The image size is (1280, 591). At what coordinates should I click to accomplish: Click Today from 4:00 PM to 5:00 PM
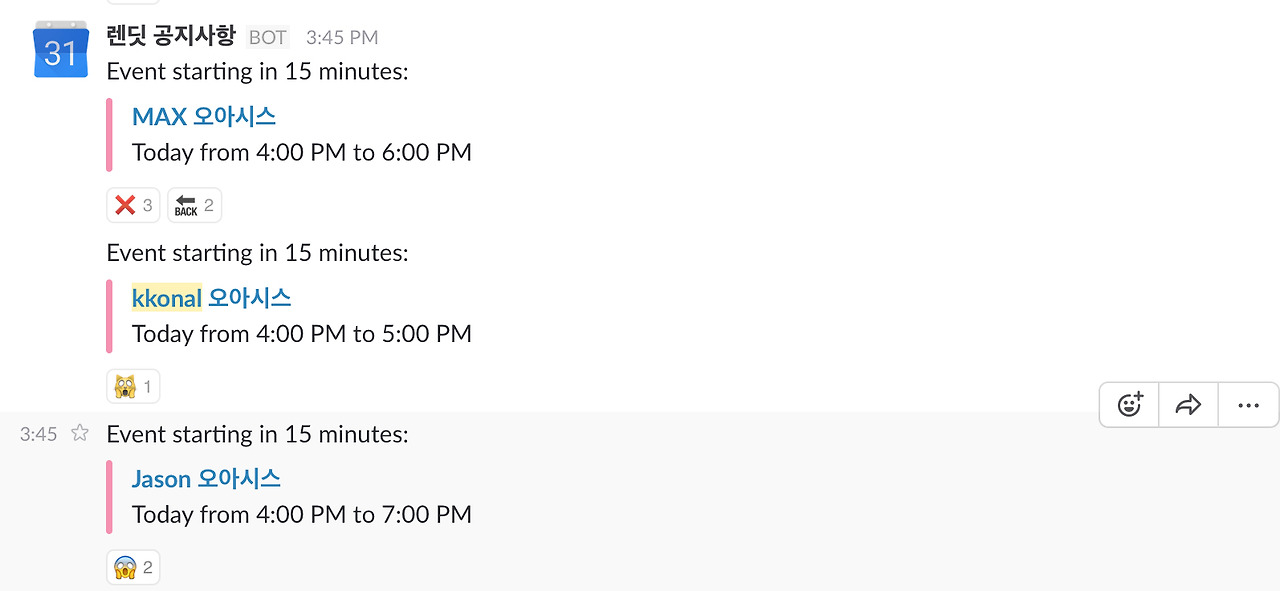tap(302, 334)
